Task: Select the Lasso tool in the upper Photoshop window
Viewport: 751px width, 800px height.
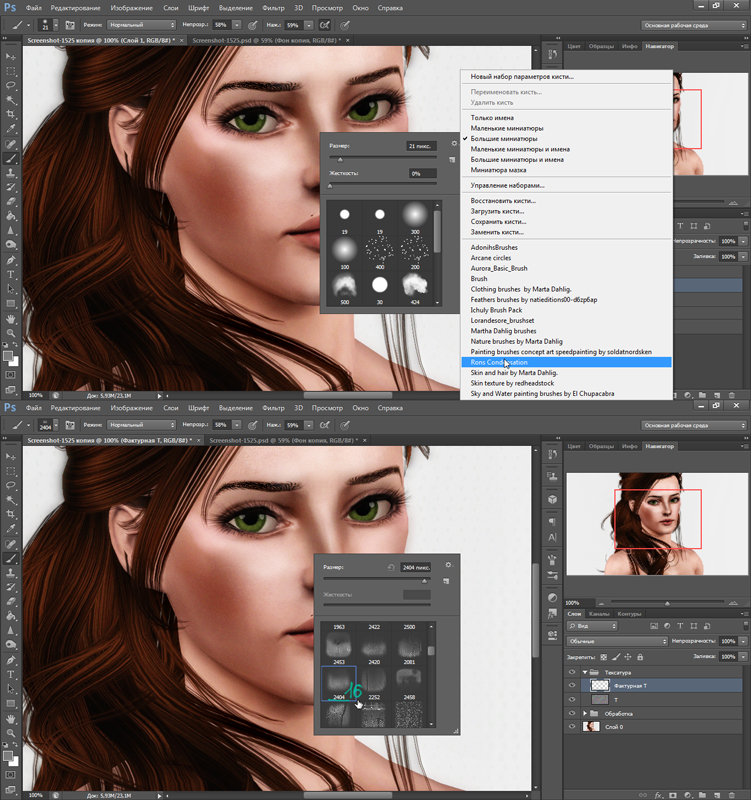Action: 11,85
